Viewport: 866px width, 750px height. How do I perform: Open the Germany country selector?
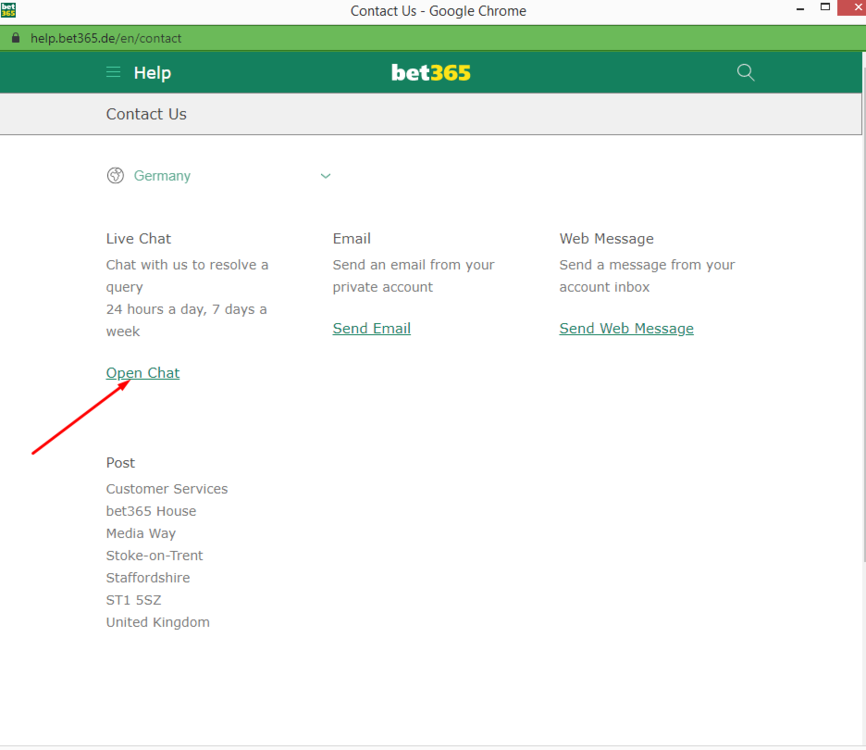(162, 176)
